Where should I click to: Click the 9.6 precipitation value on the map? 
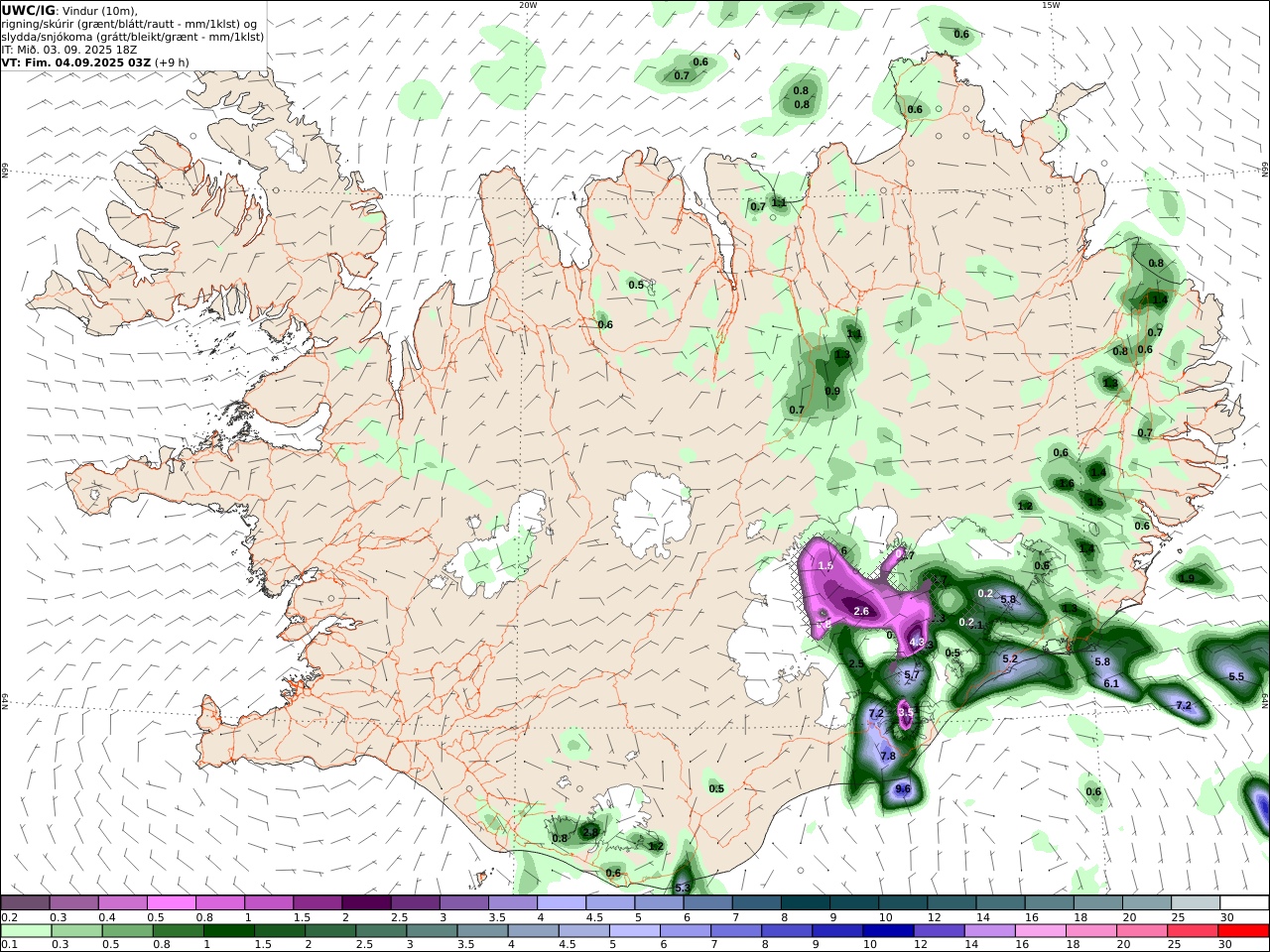pos(903,789)
